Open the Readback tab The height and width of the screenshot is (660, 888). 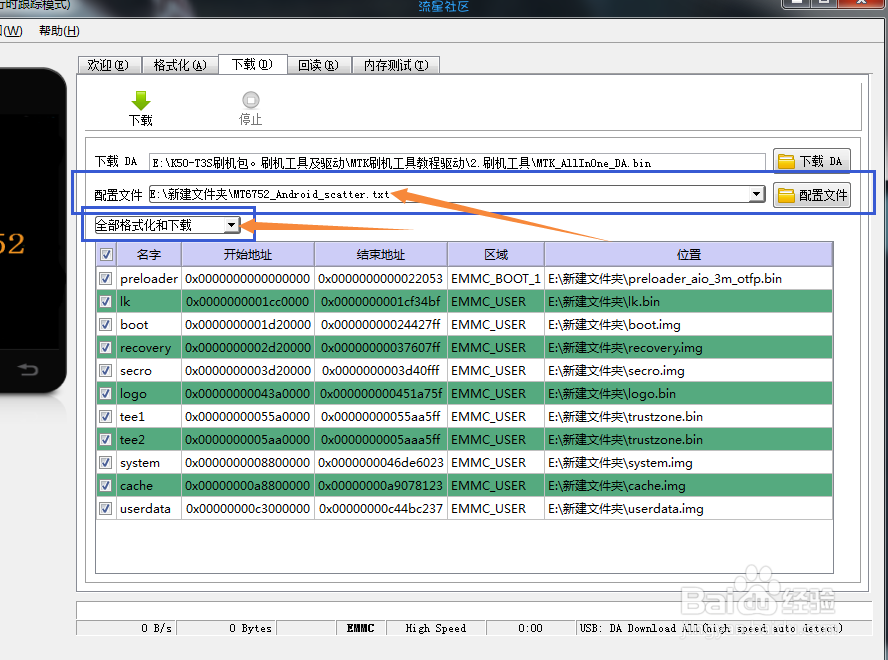318,65
